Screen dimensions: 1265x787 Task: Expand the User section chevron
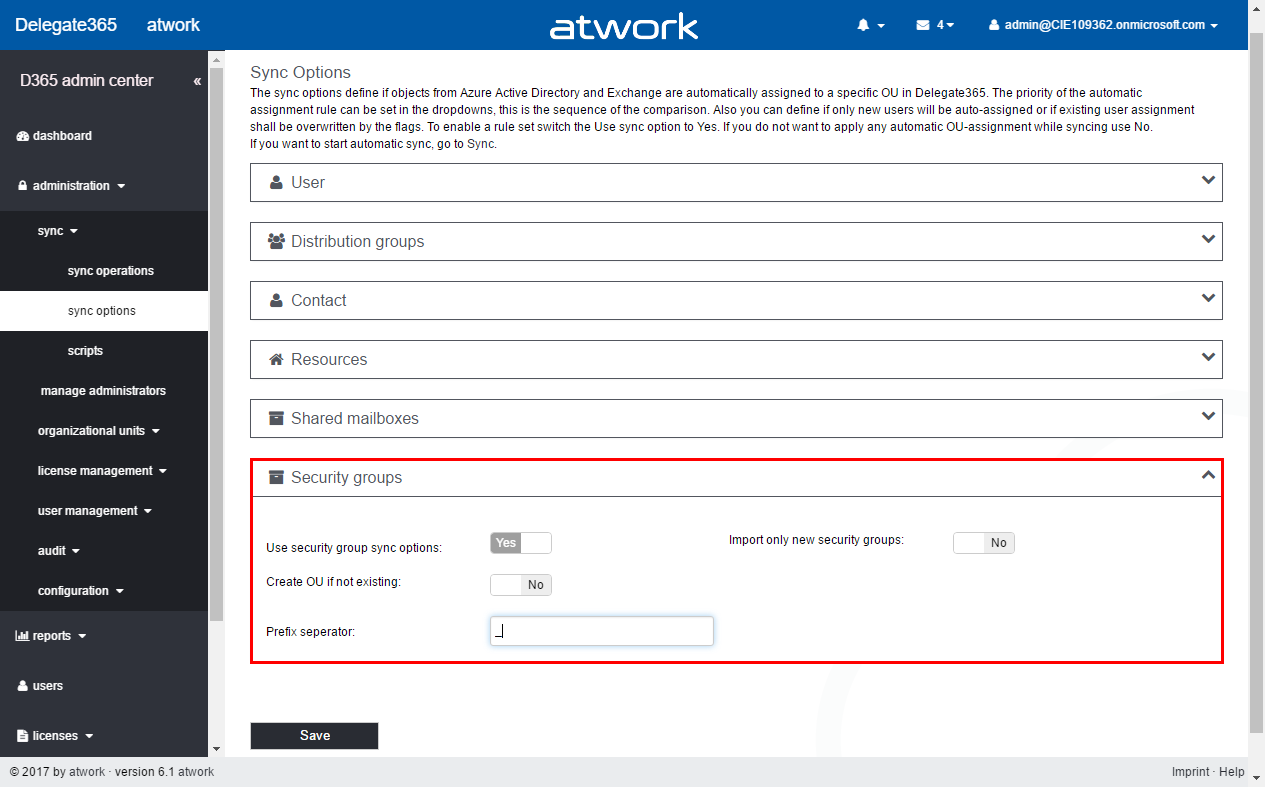(1209, 180)
